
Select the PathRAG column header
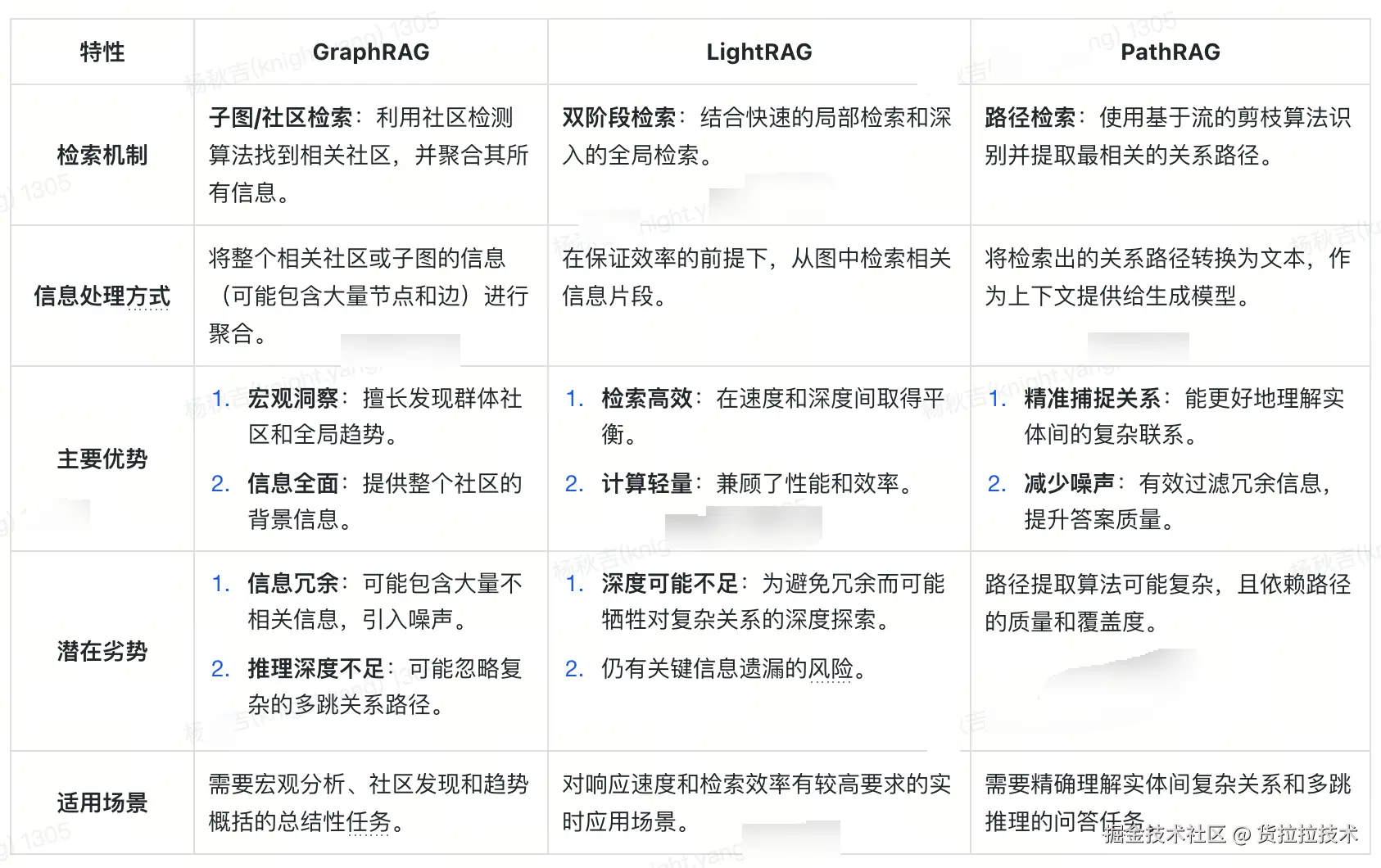click(1170, 52)
